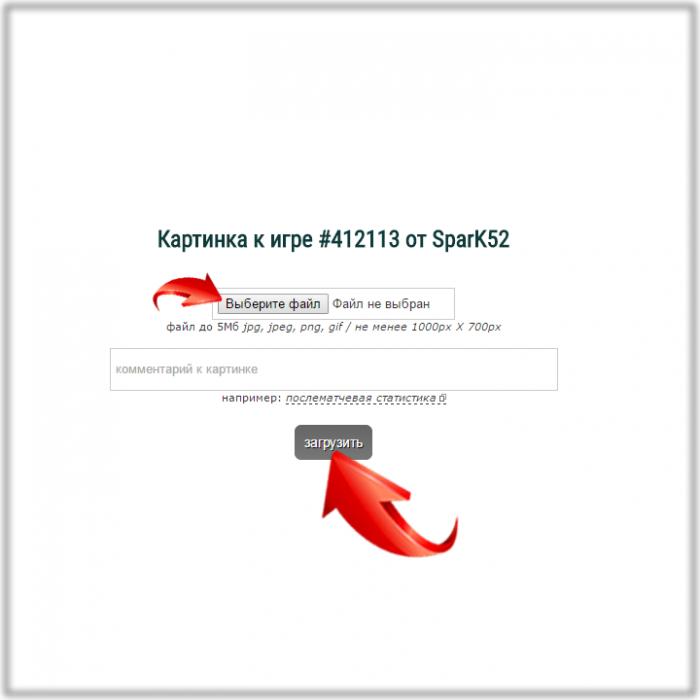
Task: Click the game number '#412113' in the heading
Action: [x=359, y=239]
